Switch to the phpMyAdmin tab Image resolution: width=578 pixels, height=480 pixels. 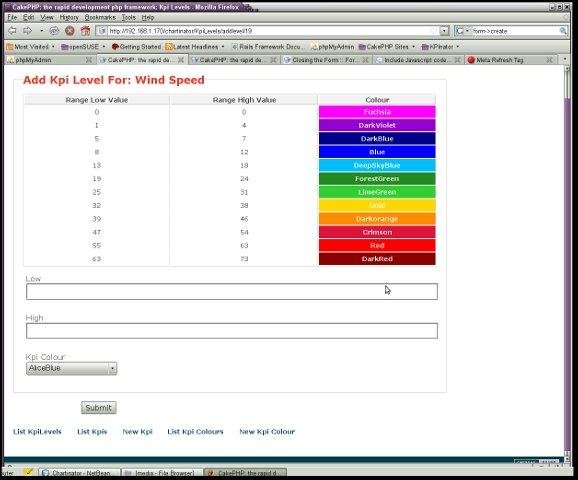48,60
